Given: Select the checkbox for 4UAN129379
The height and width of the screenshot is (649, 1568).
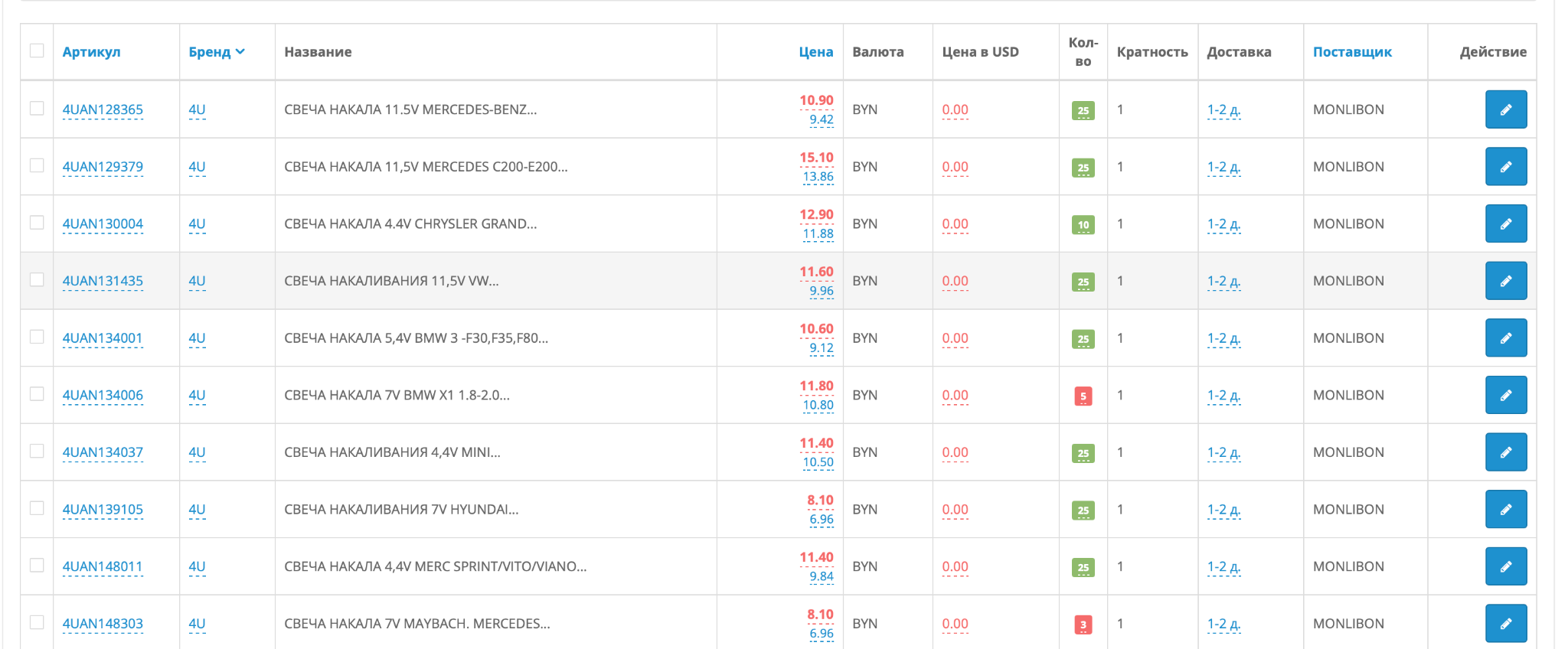Looking at the screenshot, I should point(37,165).
